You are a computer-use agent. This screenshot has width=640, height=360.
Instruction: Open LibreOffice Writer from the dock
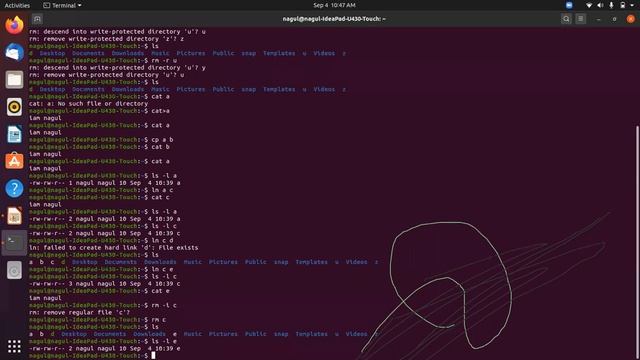[14, 134]
